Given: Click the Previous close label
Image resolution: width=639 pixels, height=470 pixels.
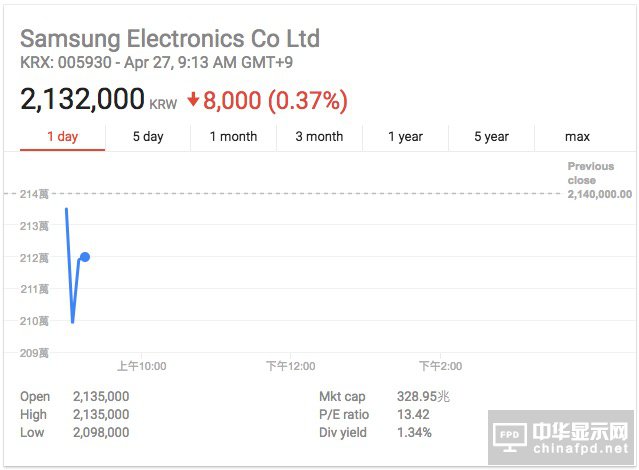Looking at the screenshot, I should [590, 173].
